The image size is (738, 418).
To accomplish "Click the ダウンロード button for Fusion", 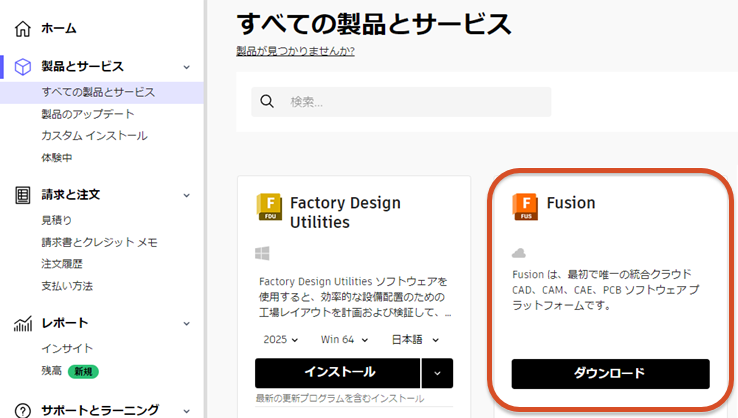I will [x=610, y=374].
